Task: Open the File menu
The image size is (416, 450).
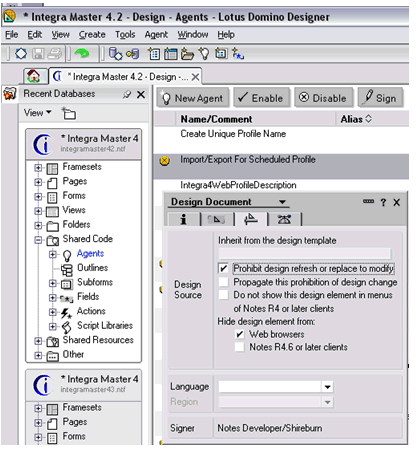Action: (12, 34)
